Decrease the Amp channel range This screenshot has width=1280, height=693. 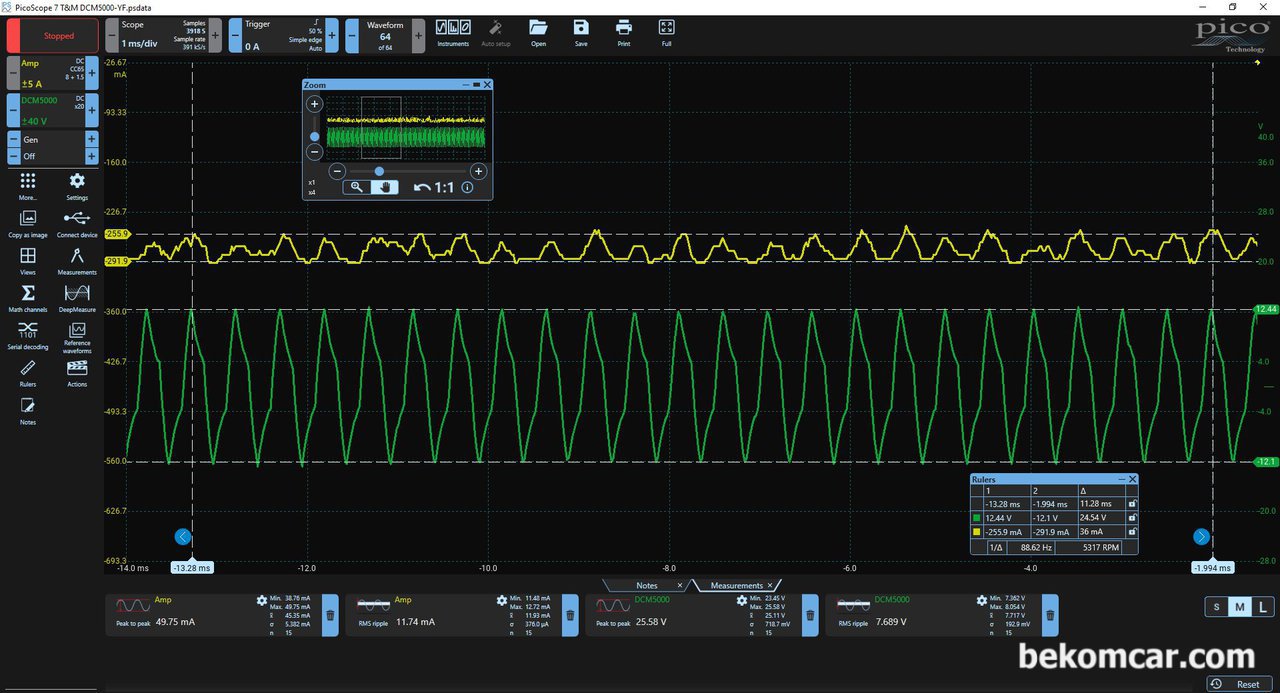click(13, 73)
